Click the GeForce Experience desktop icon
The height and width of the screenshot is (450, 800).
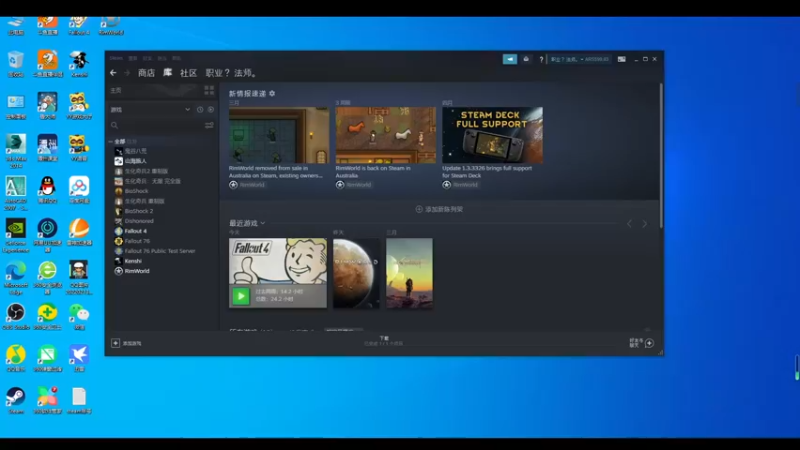click(x=16, y=236)
